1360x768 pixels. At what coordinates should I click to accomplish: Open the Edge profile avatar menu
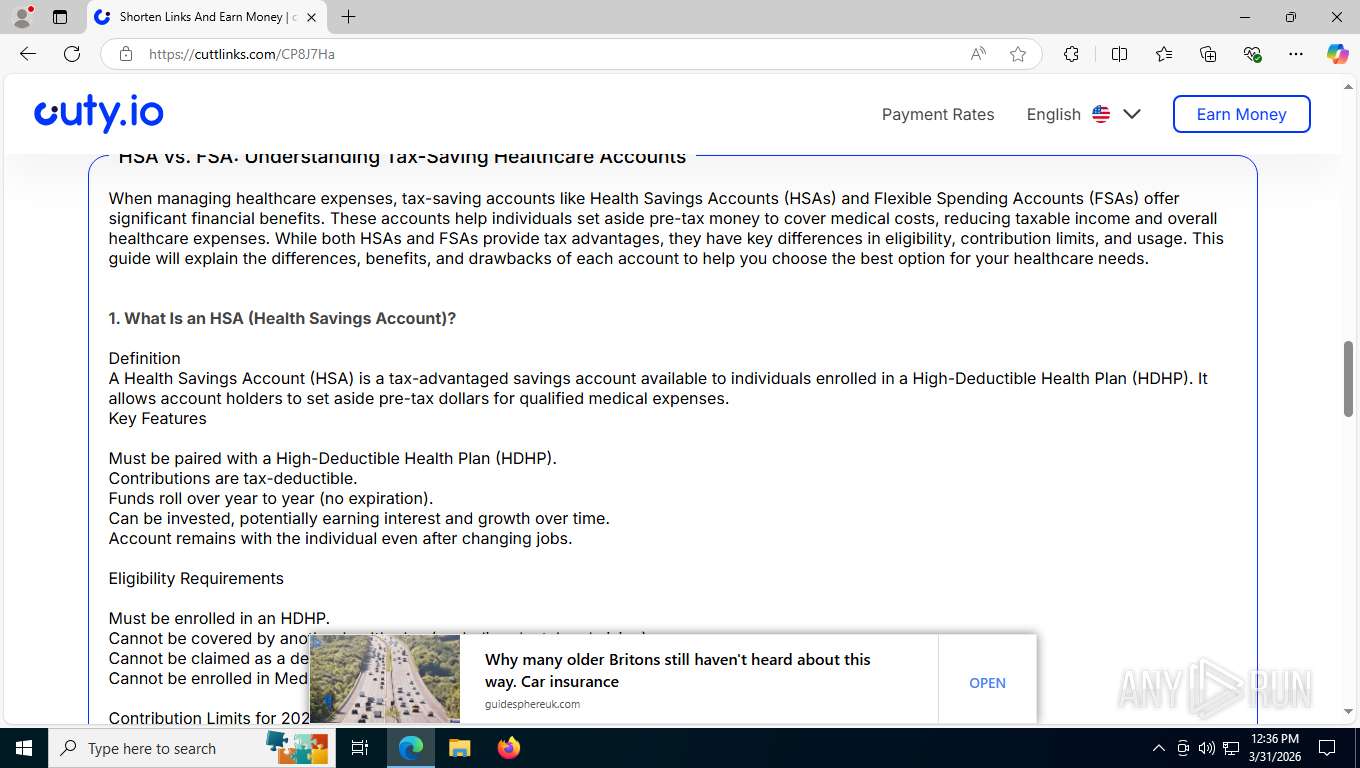22,17
